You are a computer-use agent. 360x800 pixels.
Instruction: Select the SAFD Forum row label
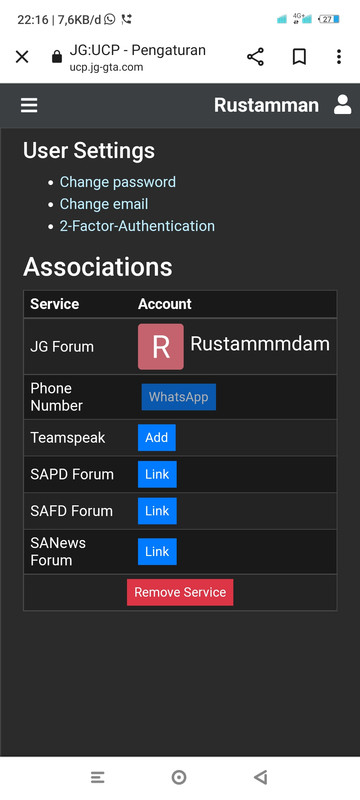(x=71, y=511)
